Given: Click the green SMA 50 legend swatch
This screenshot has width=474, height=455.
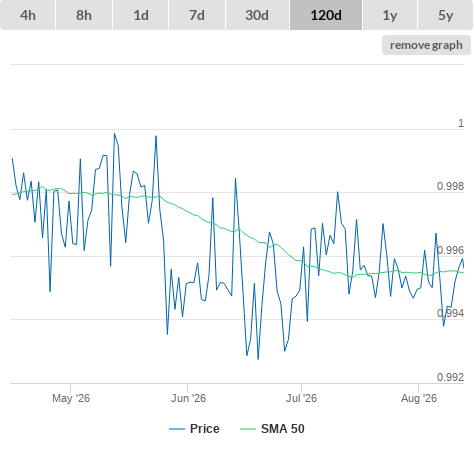Looking at the screenshot, I should pyautogui.click(x=248, y=429).
